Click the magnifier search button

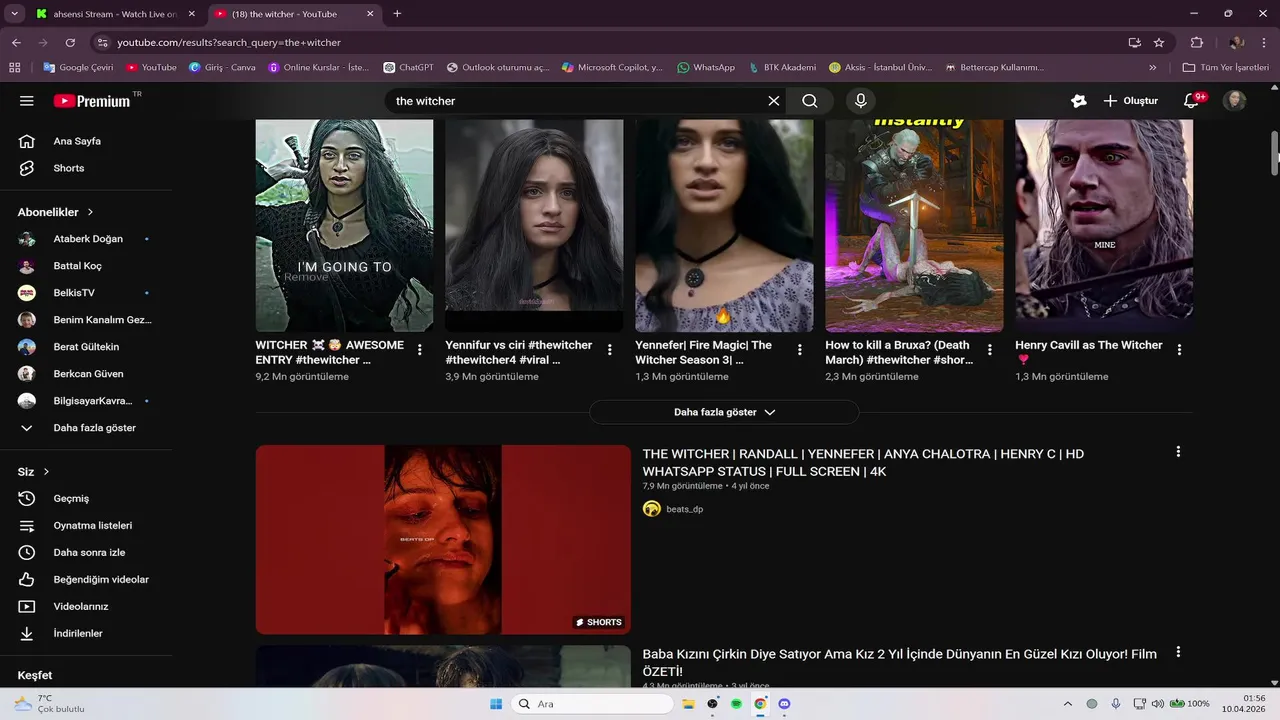[x=810, y=101]
